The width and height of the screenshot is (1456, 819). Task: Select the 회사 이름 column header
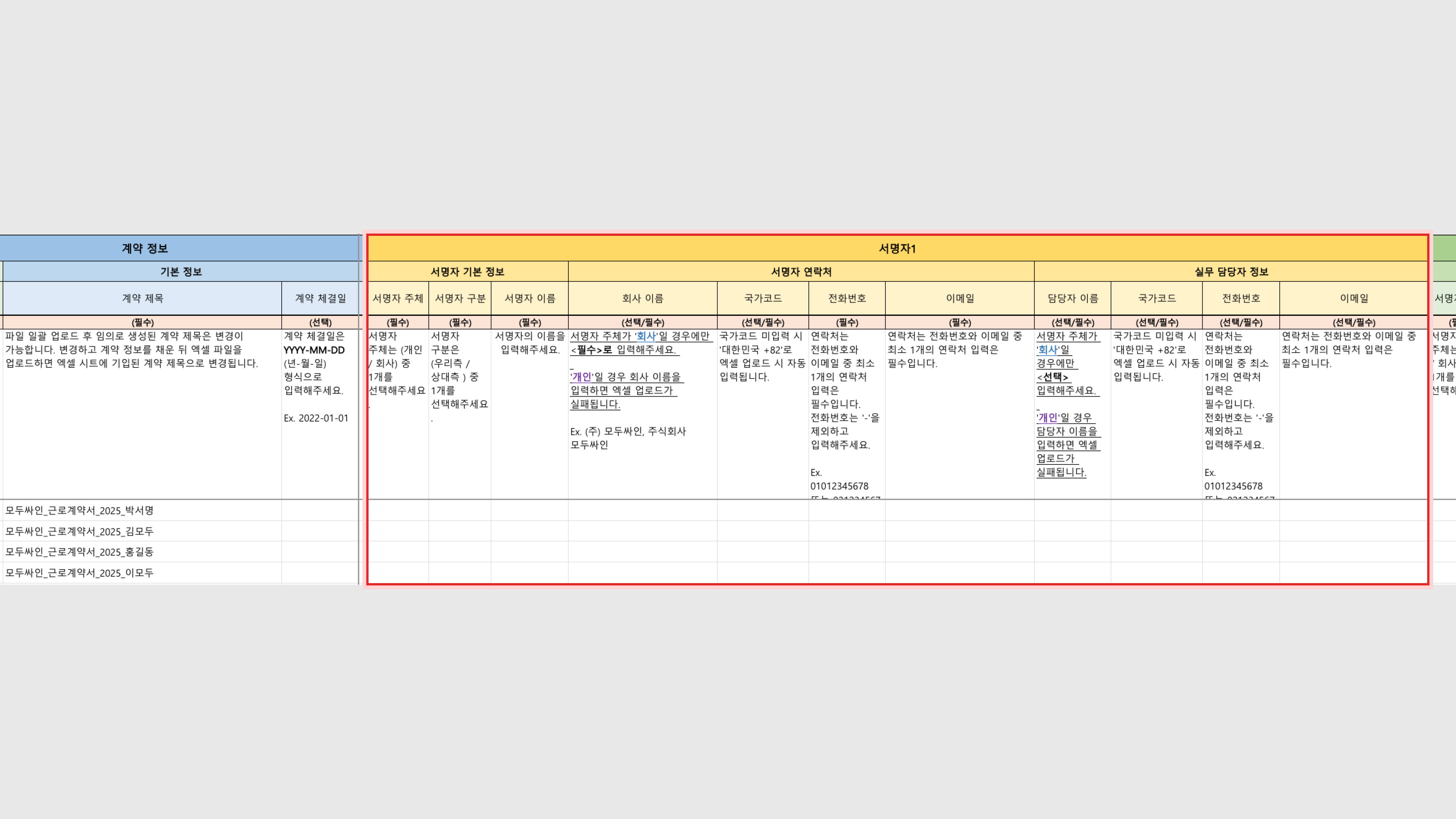point(643,298)
